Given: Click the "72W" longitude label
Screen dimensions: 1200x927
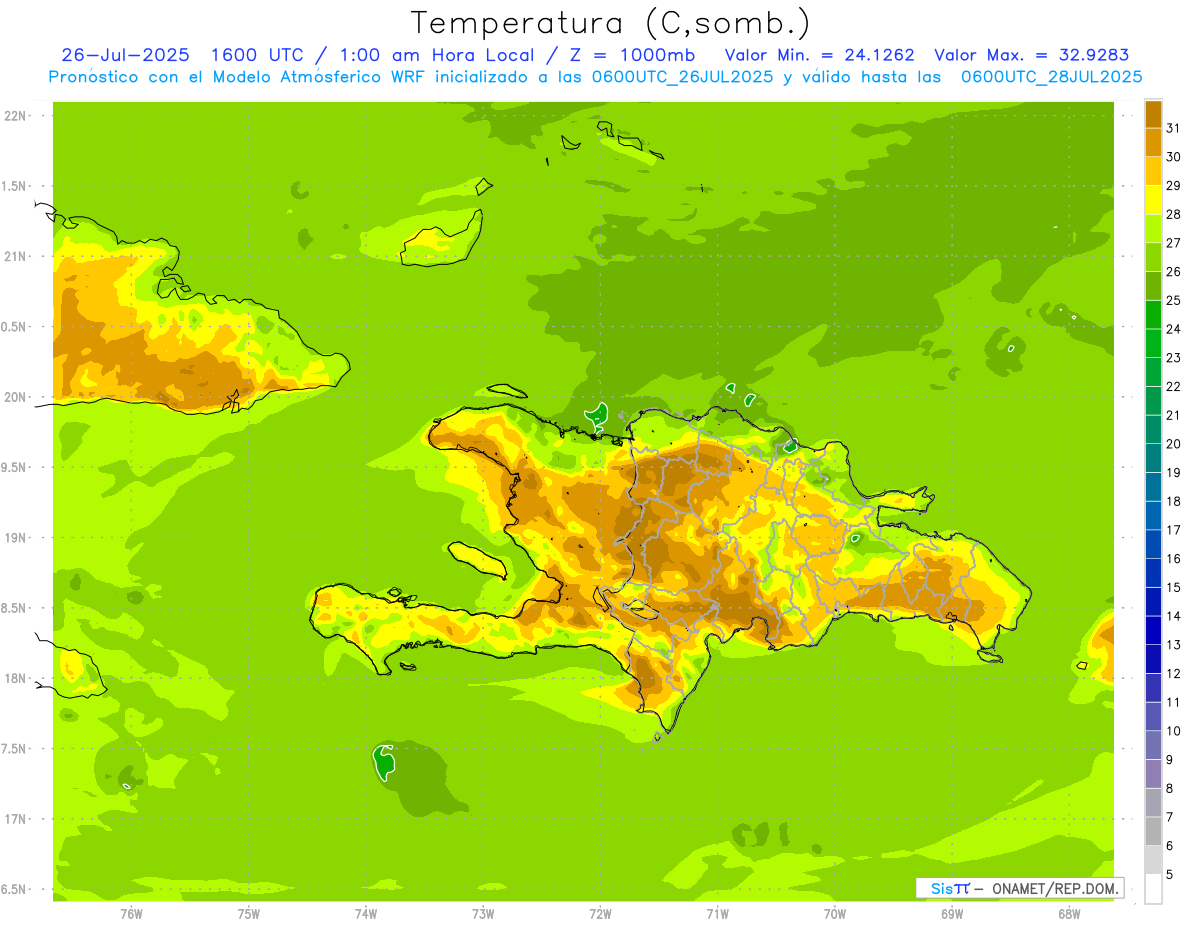Looking at the screenshot, I should pos(600,914).
